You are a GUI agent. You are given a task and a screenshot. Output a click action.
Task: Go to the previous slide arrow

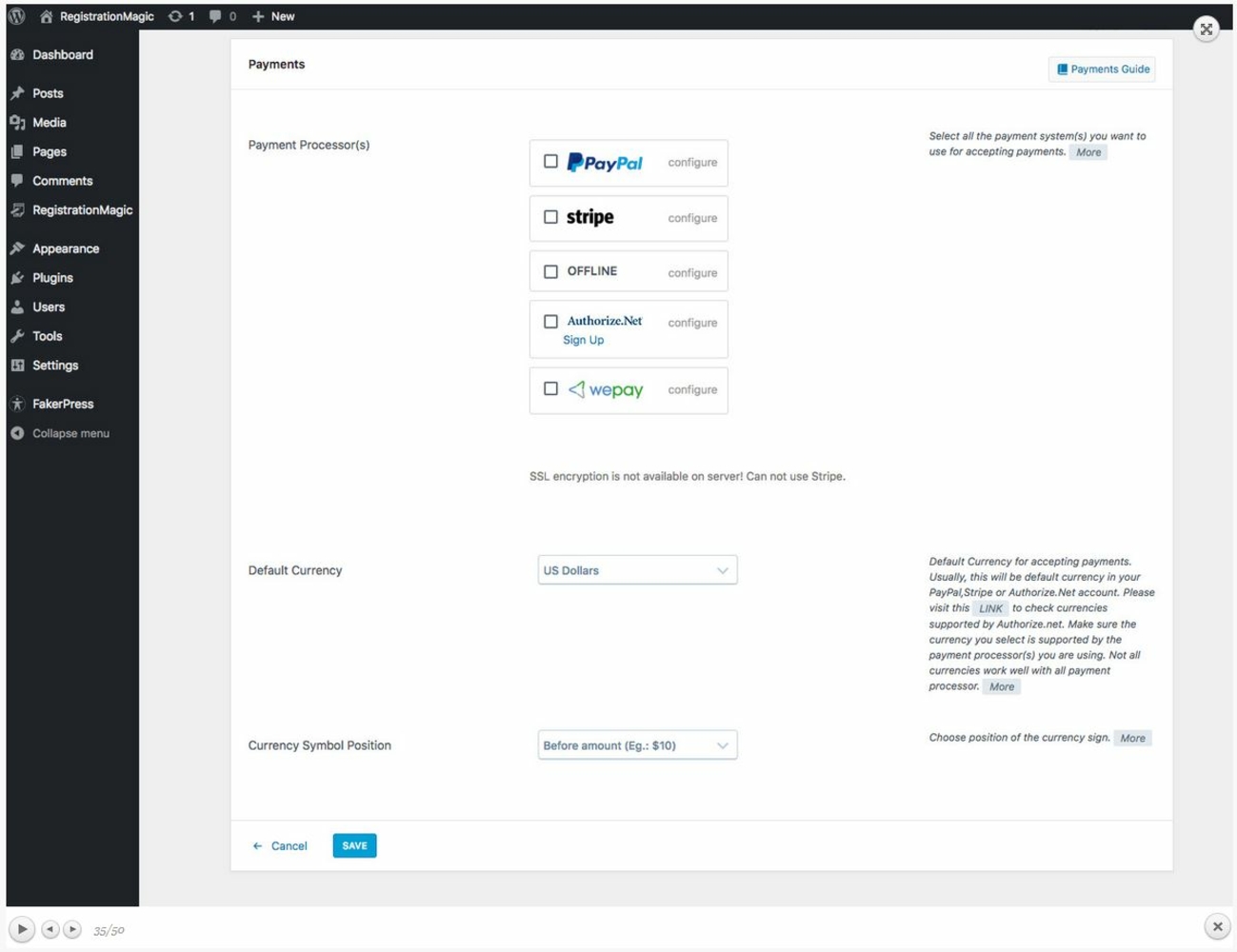(x=50, y=929)
